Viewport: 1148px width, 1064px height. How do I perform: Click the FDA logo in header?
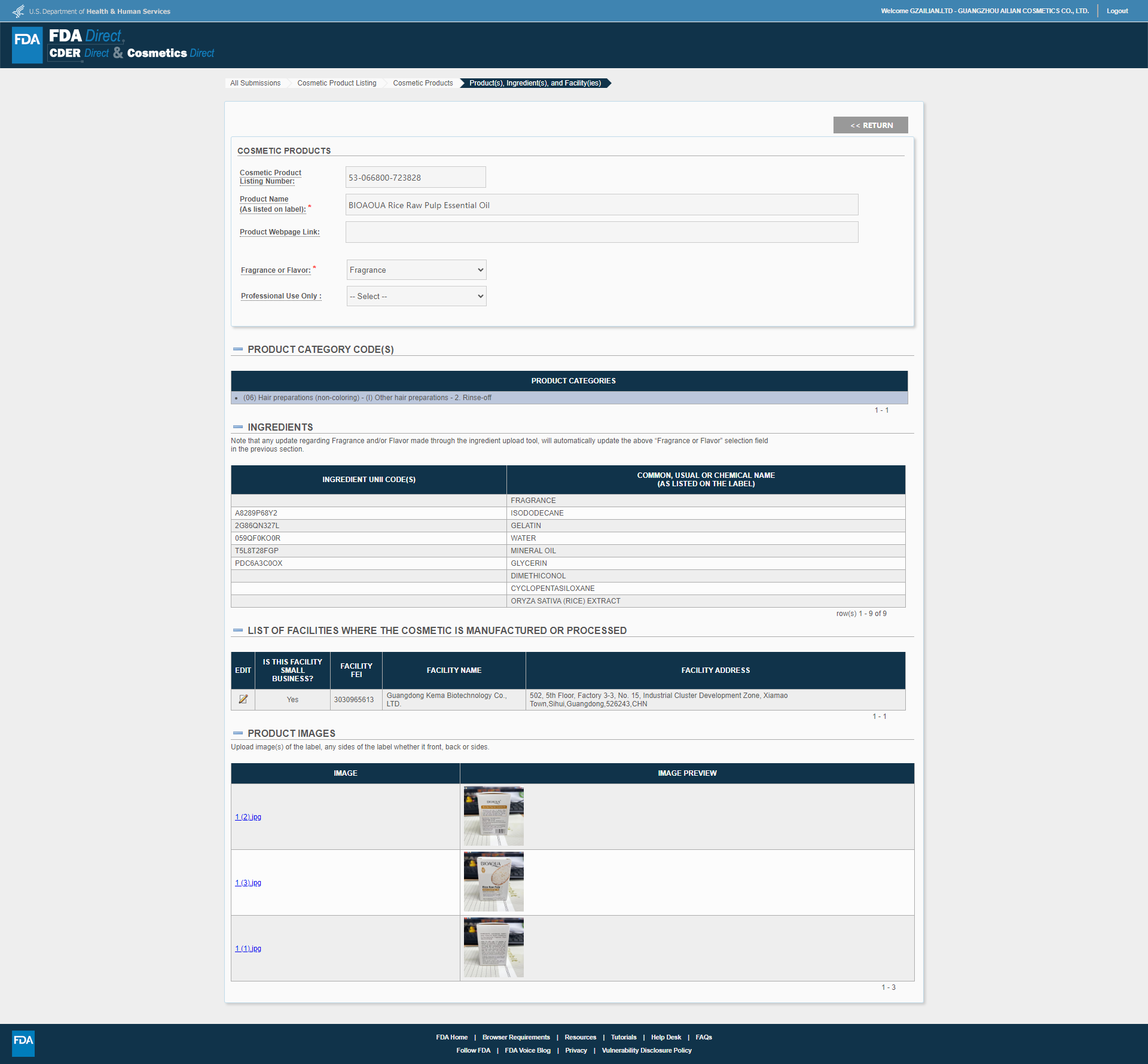[28, 44]
